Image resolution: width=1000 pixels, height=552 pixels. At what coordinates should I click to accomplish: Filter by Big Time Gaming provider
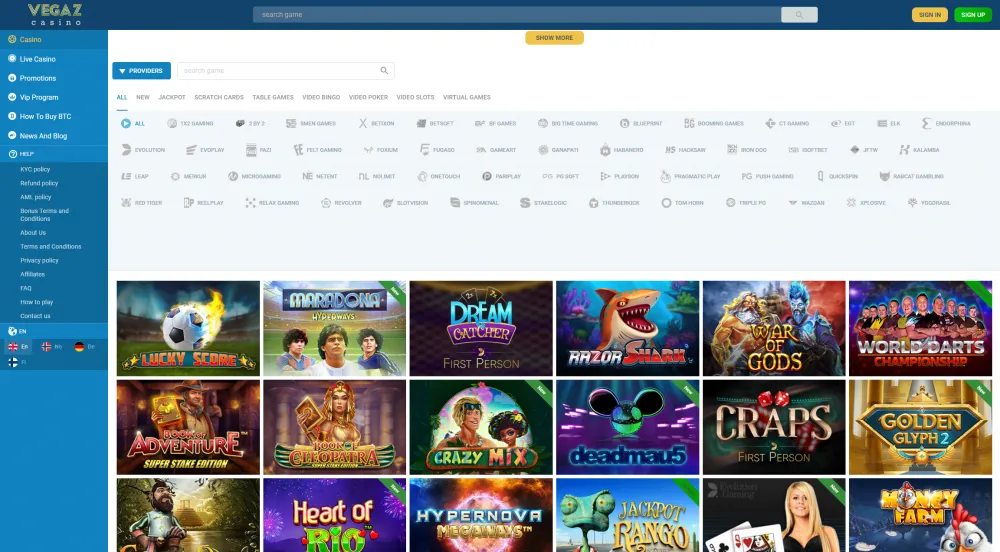click(x=568, y=124)
